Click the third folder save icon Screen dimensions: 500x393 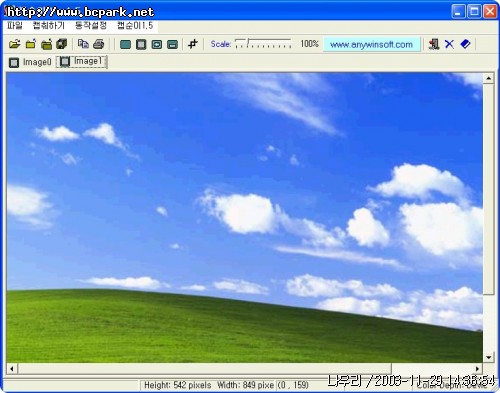[46, 44]
